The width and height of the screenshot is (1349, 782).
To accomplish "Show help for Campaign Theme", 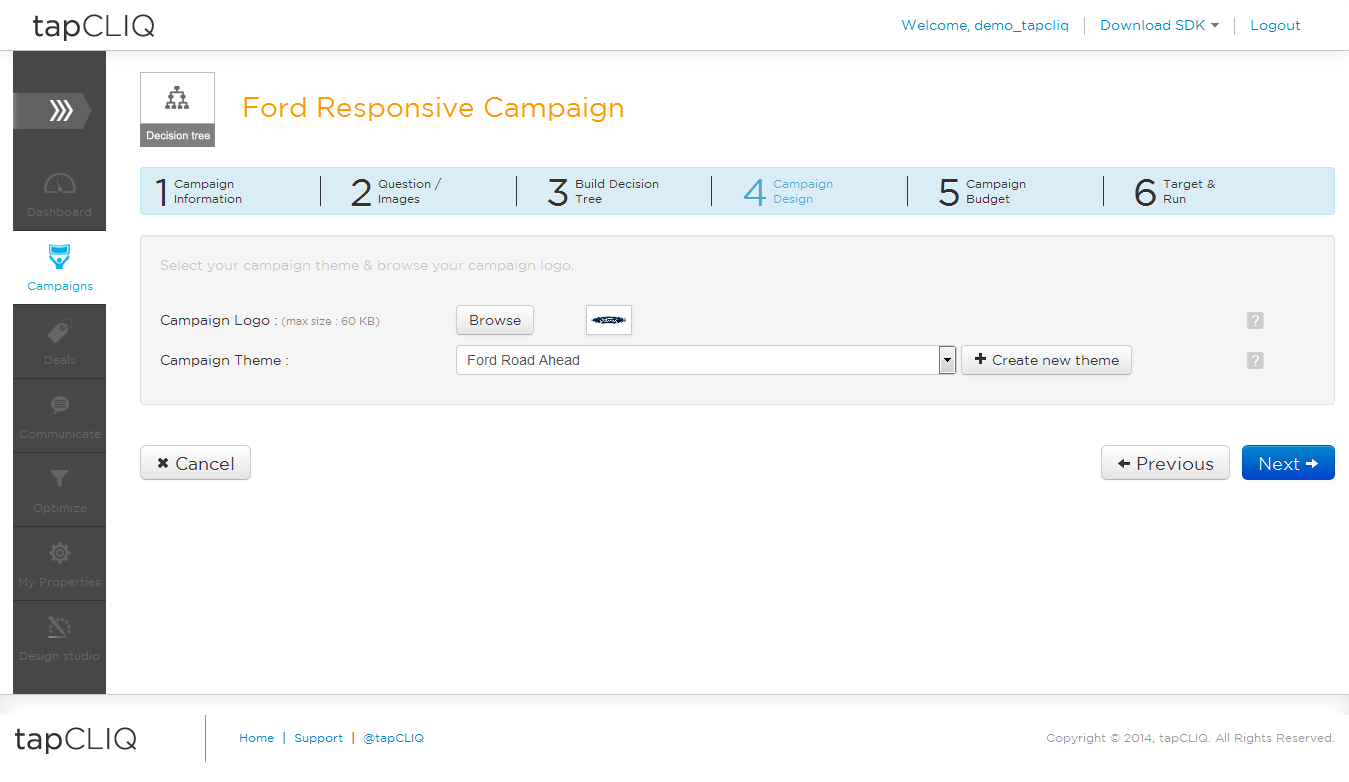I will pos(1255,360).
